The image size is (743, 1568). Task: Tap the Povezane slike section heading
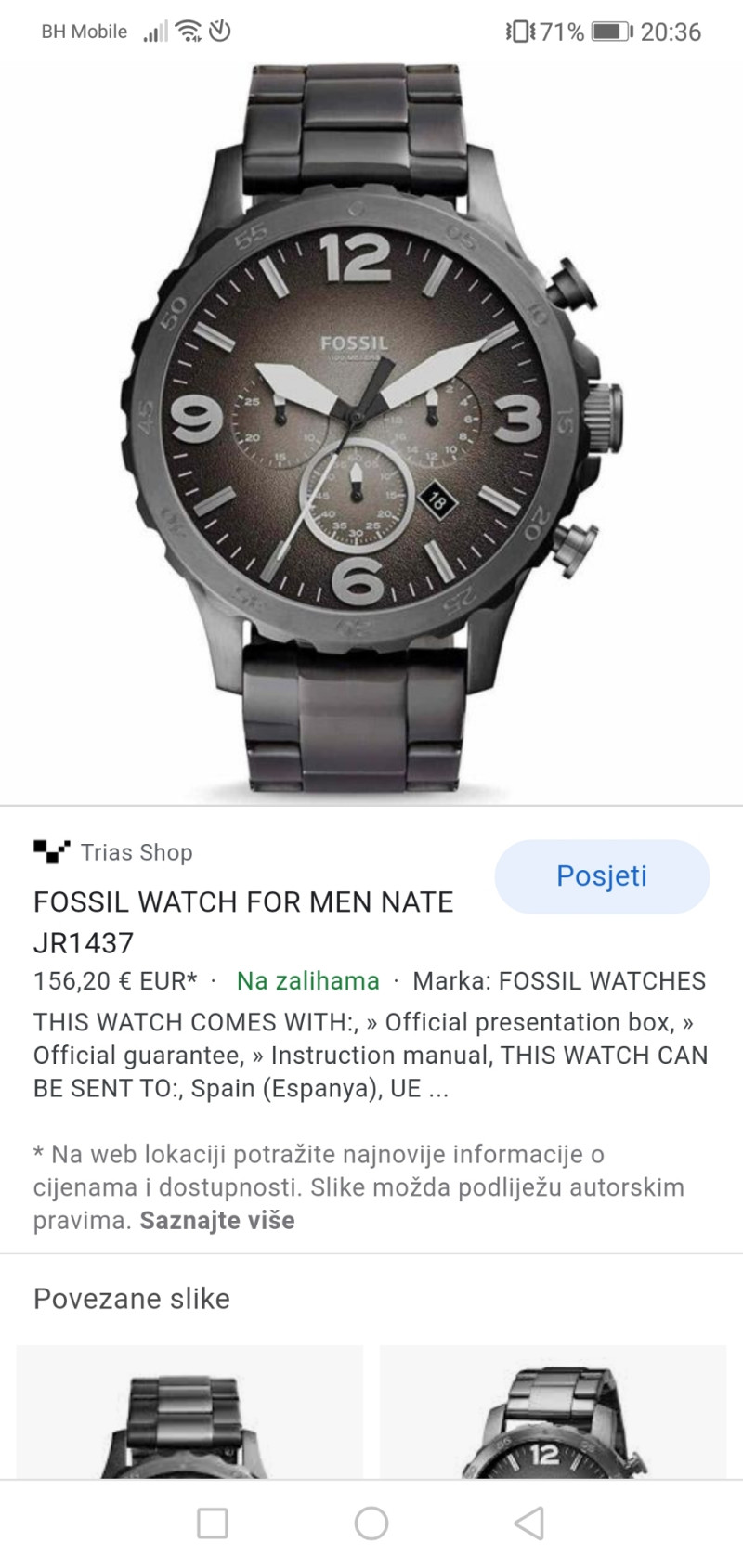[132, 1299]
